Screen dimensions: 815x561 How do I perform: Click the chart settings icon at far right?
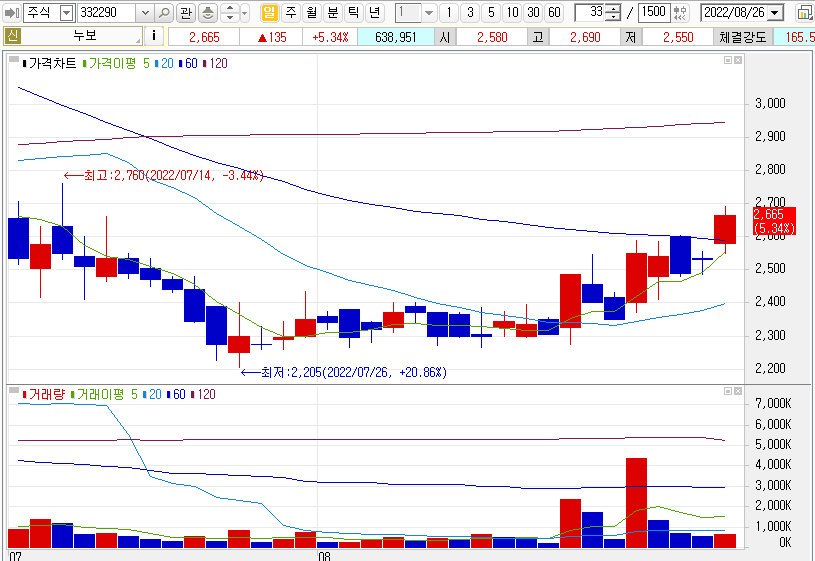tap(805, 12)
